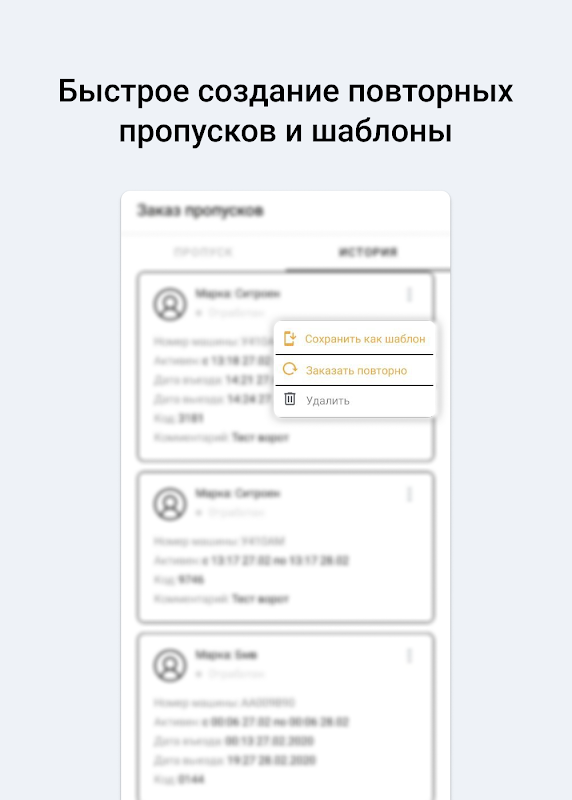Click the trash bin icon in the menu
The width and height of the screenshot is (572, 800).
(290, 399)
